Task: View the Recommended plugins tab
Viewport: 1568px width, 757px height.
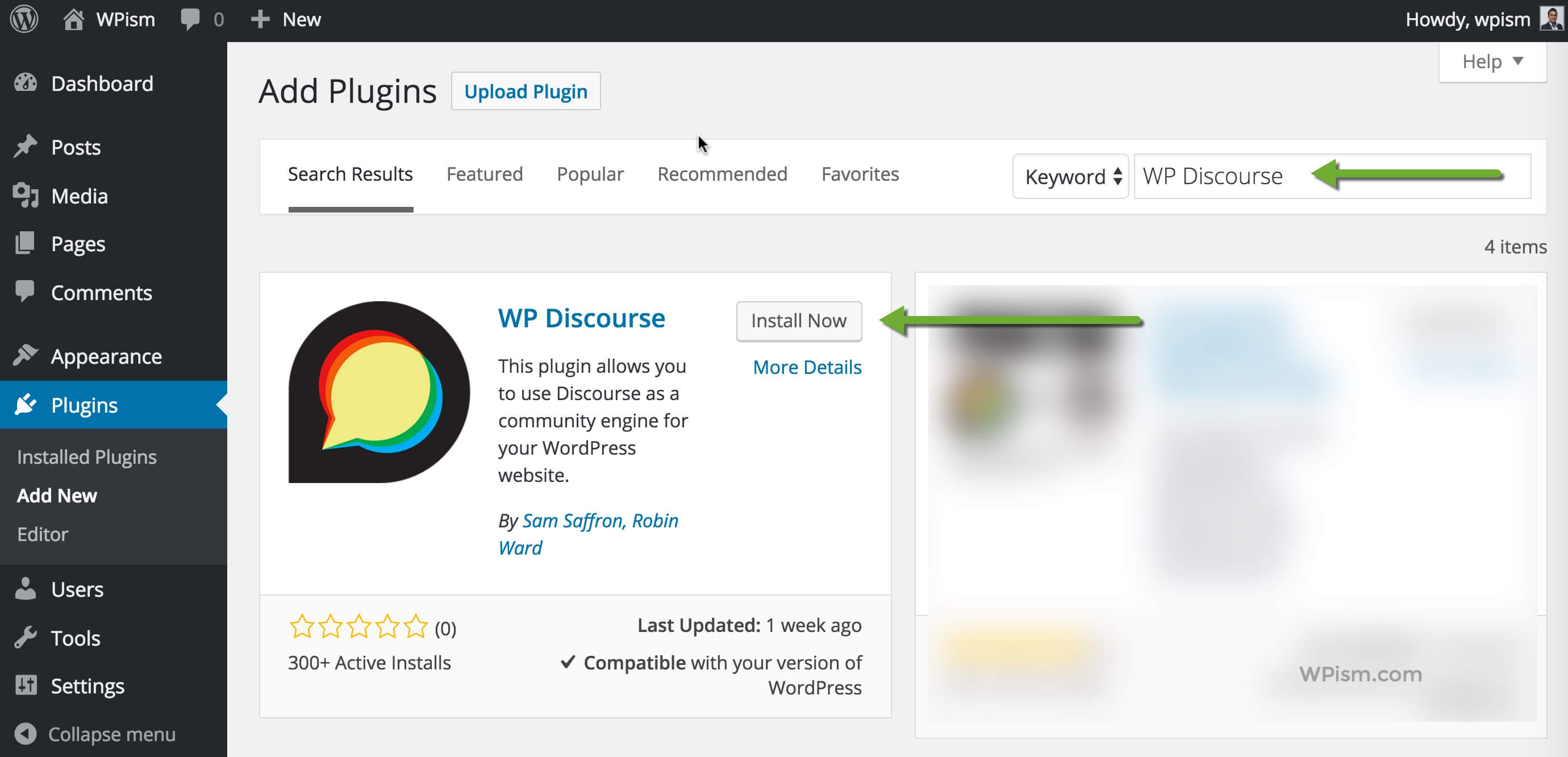Action: [x=722, y=173]
